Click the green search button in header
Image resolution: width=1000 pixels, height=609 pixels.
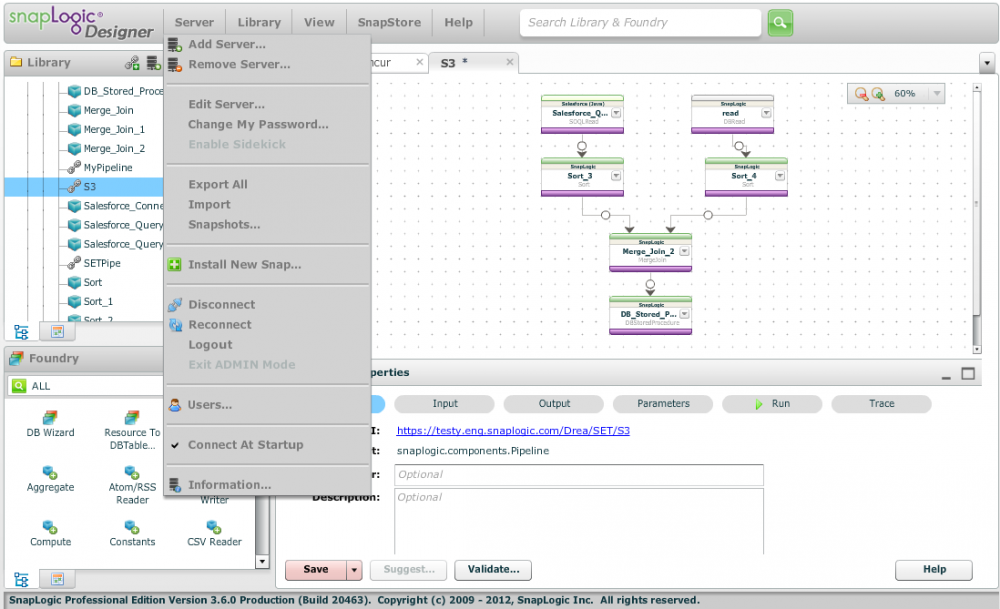click(780, 23)
